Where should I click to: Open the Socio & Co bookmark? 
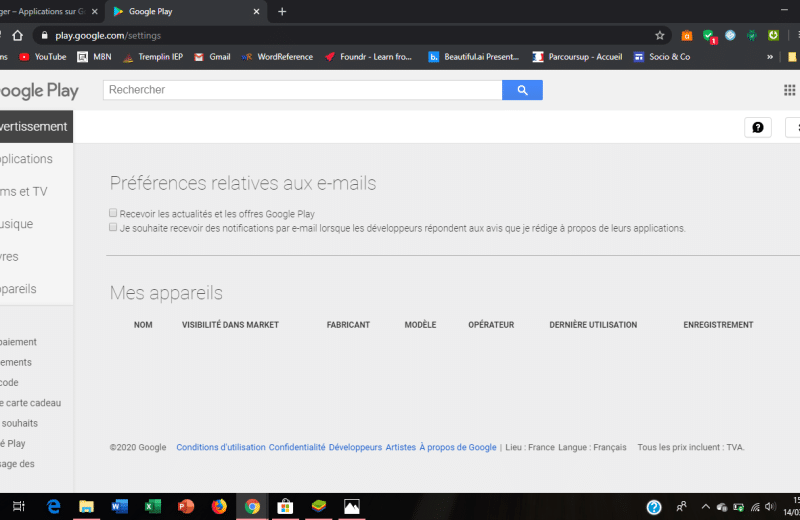pos(662,57)
